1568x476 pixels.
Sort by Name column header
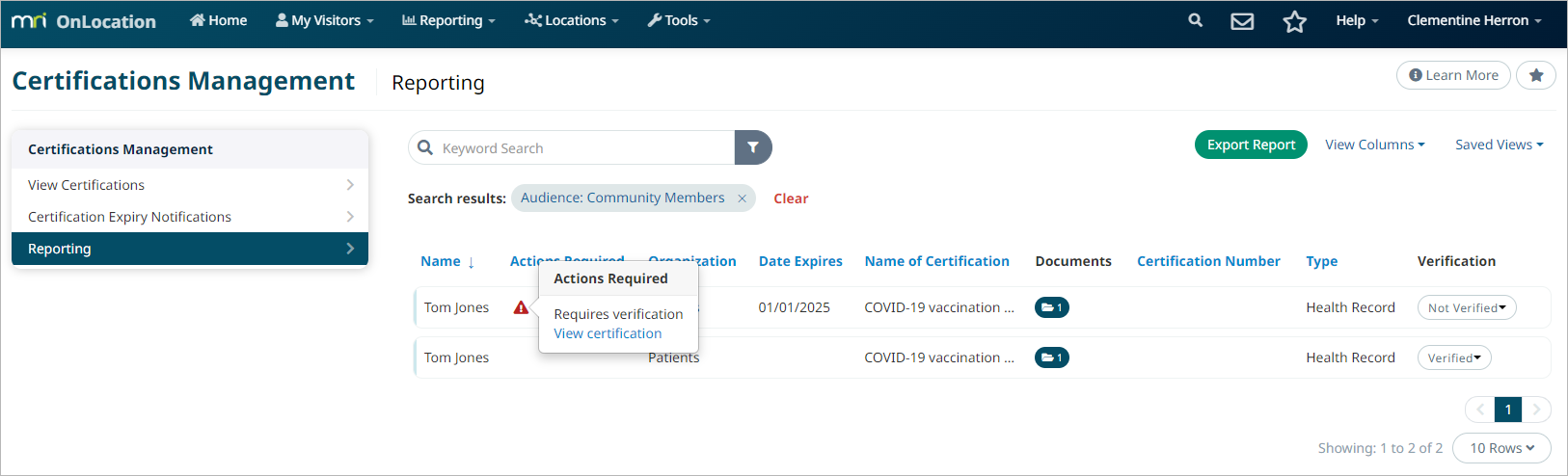point(447,261)
